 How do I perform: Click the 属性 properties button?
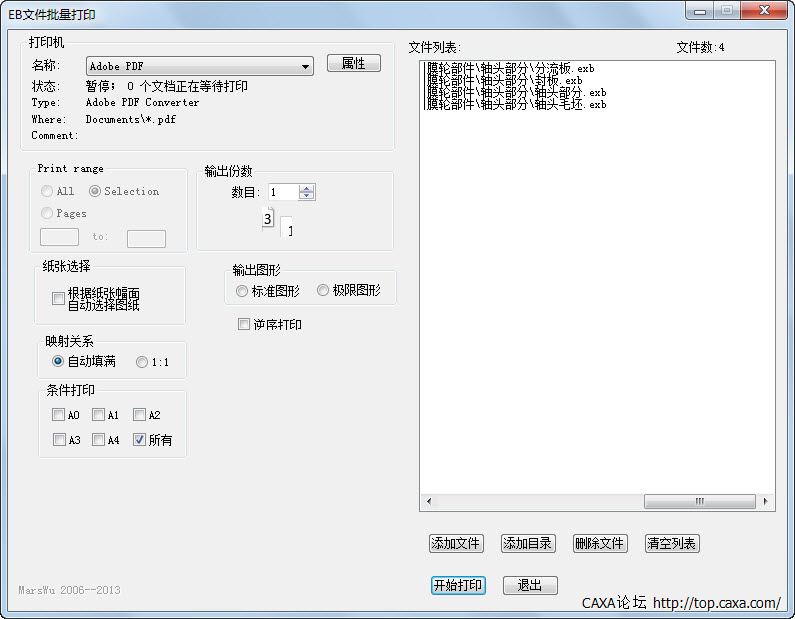[353, 63]
